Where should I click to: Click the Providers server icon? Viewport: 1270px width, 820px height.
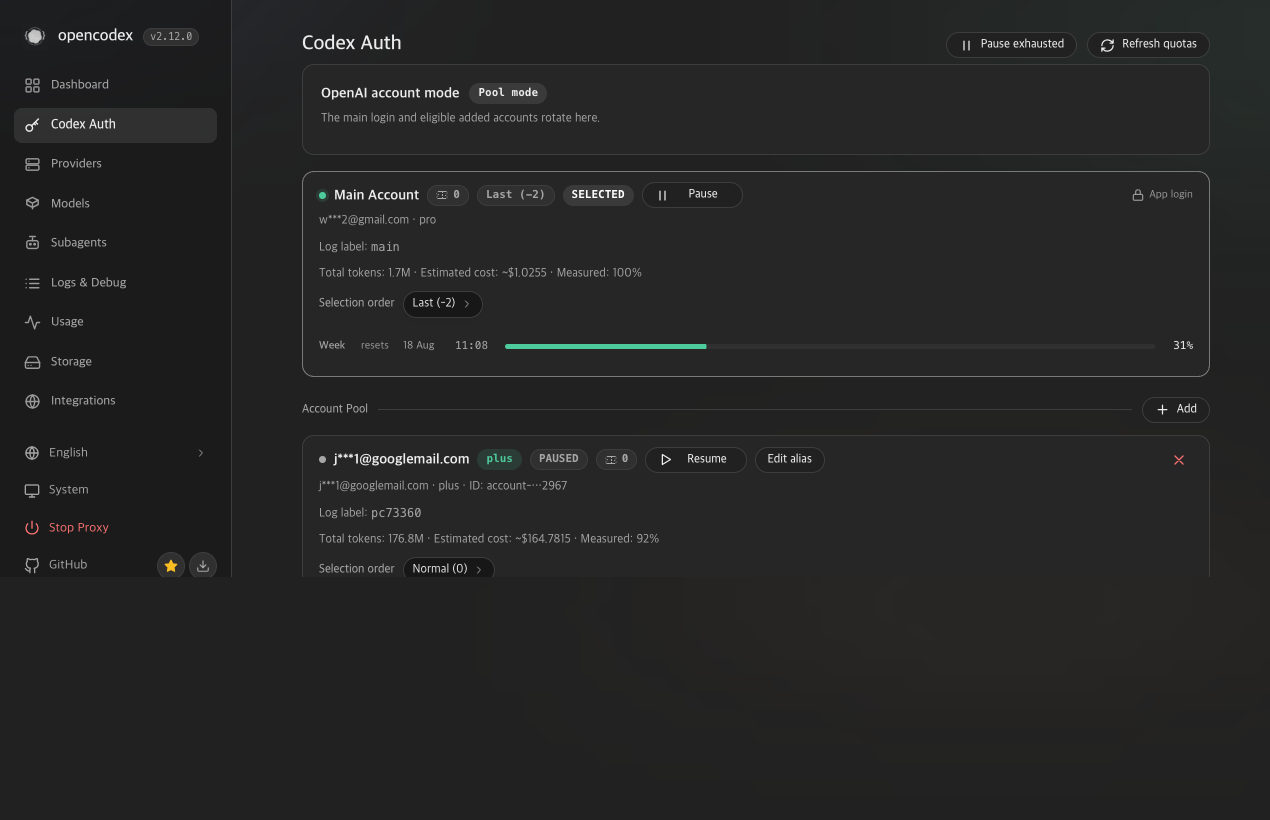[x=32, y=164]
